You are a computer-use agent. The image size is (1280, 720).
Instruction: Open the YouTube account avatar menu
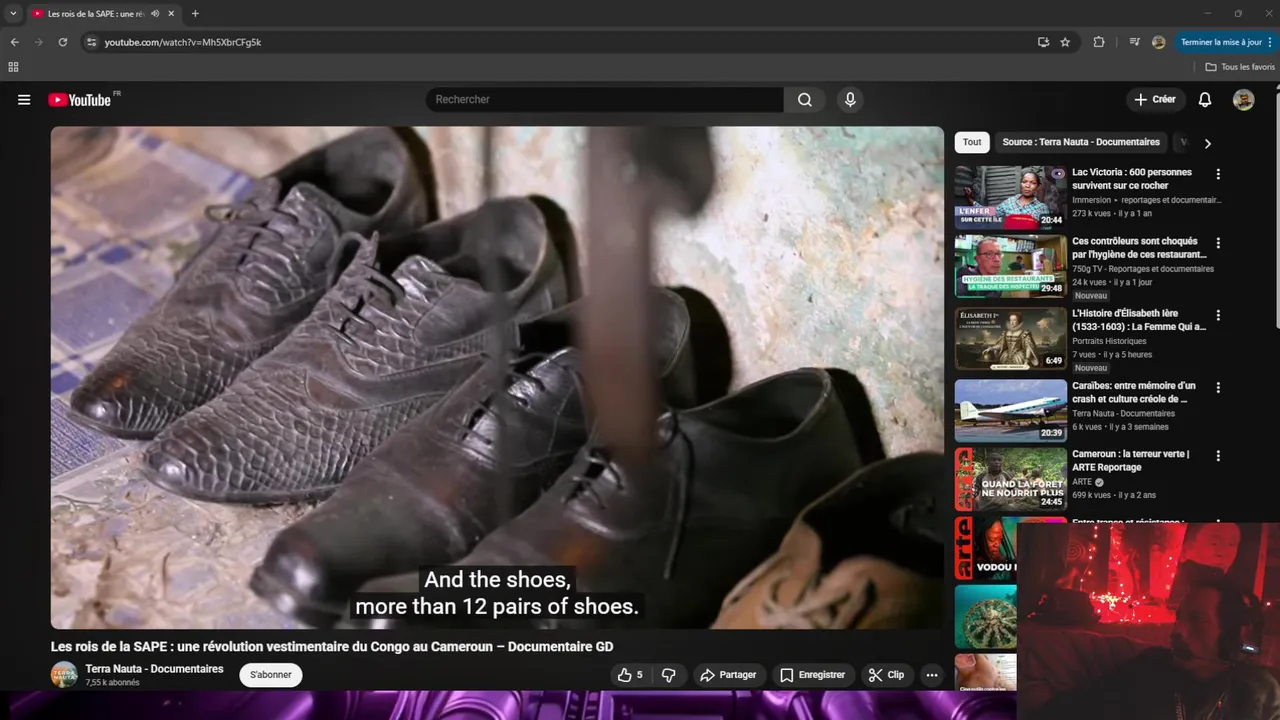1243,100
